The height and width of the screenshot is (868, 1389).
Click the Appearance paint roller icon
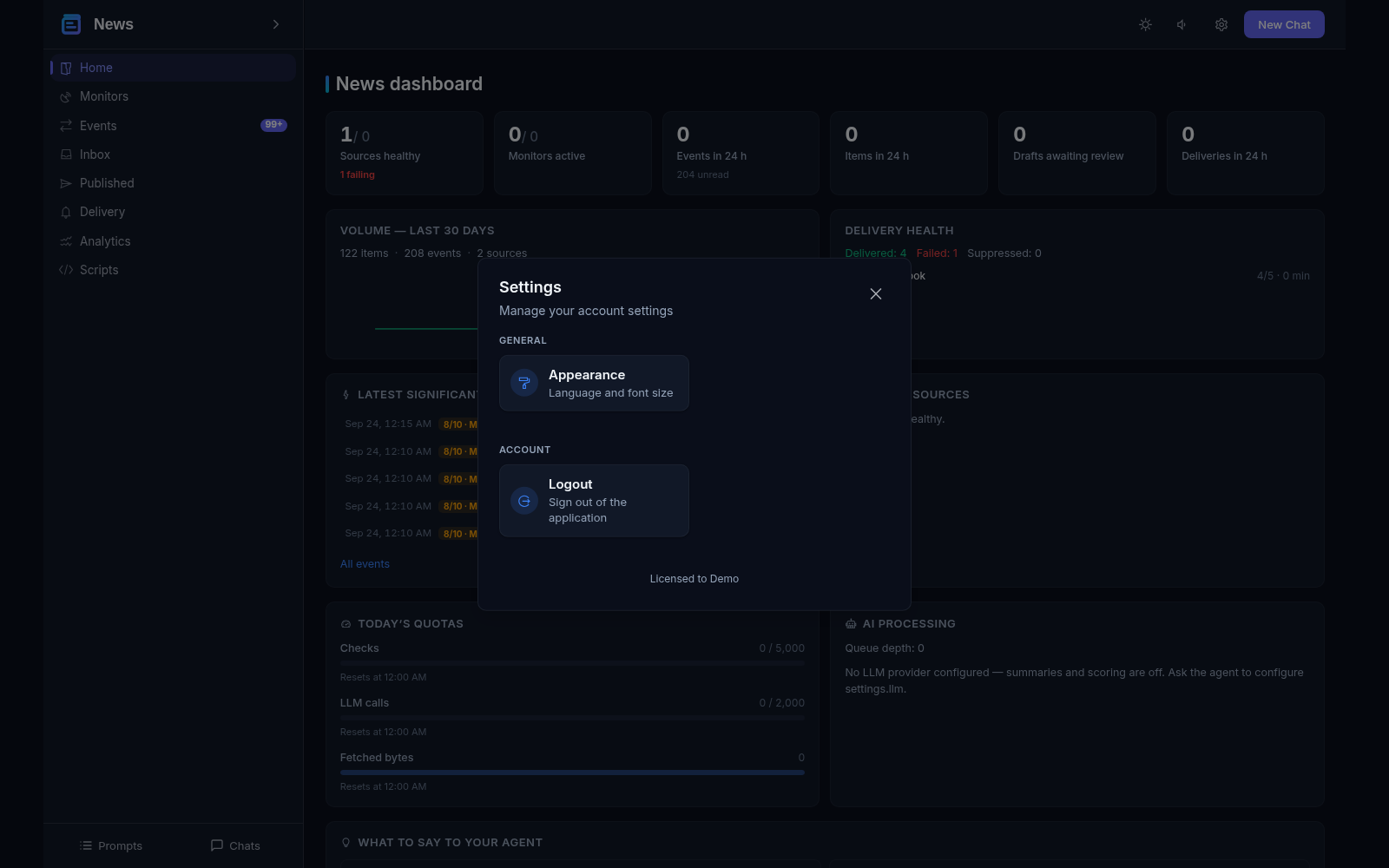(x=524, y=383)
